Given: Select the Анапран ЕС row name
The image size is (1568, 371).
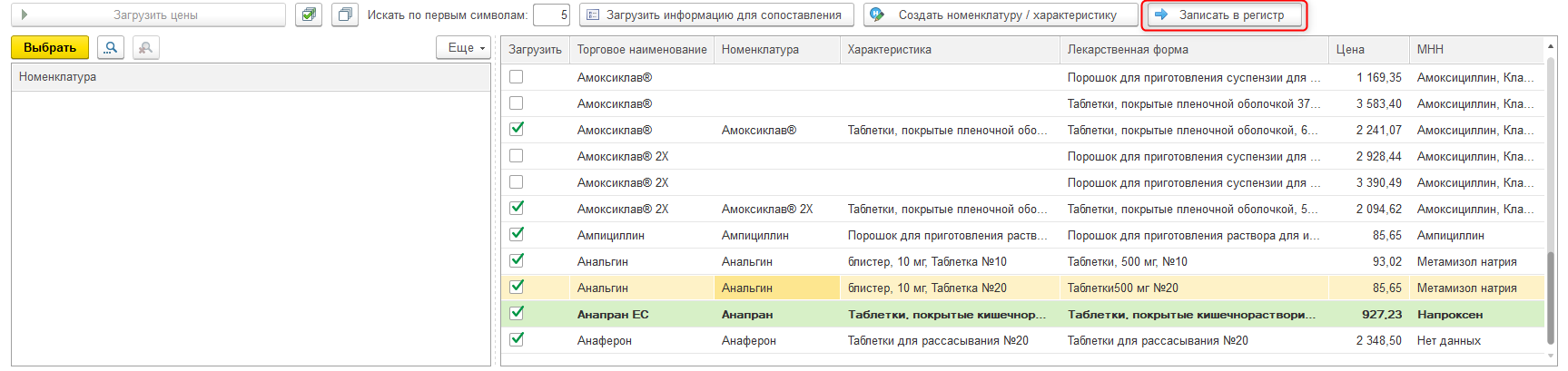Looking at the screenshot, I should click(x=613, y=315).
